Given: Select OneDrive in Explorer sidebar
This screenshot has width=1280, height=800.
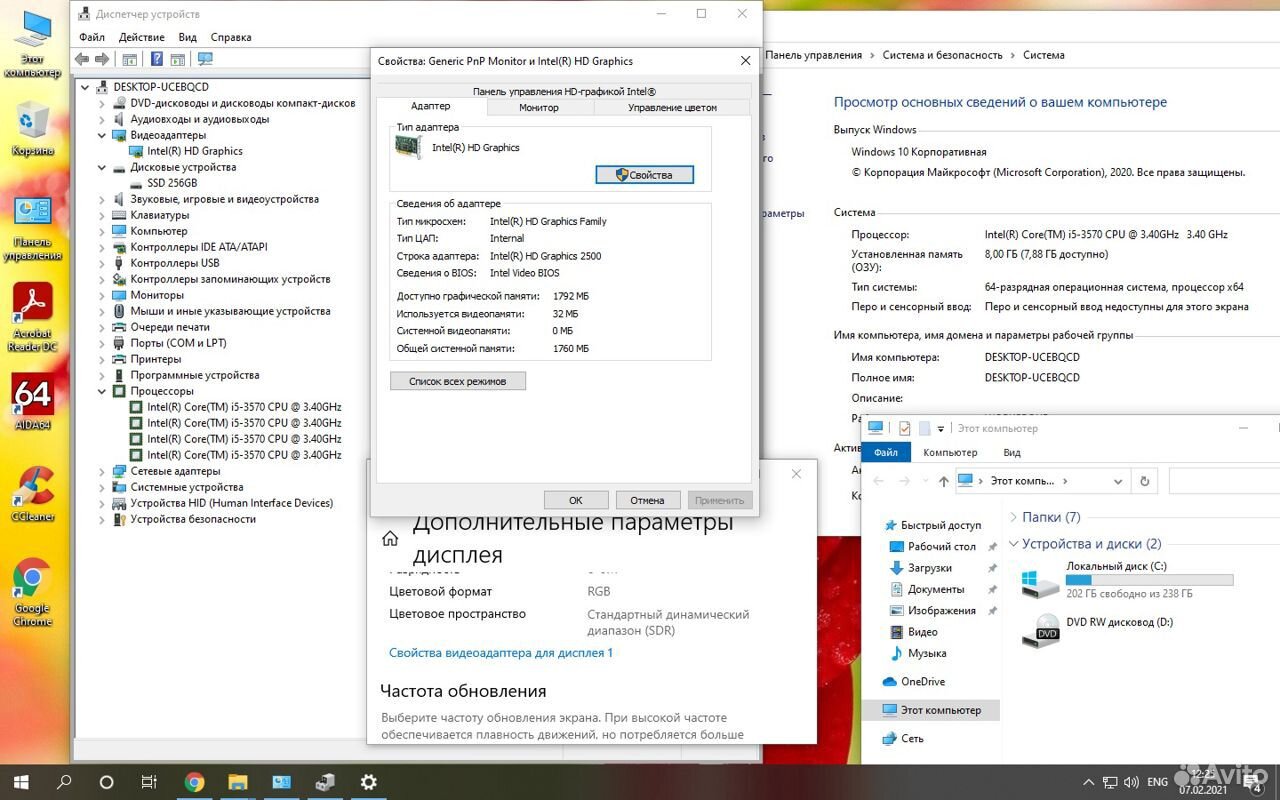Looking at the screenshot, I should 922,682.
